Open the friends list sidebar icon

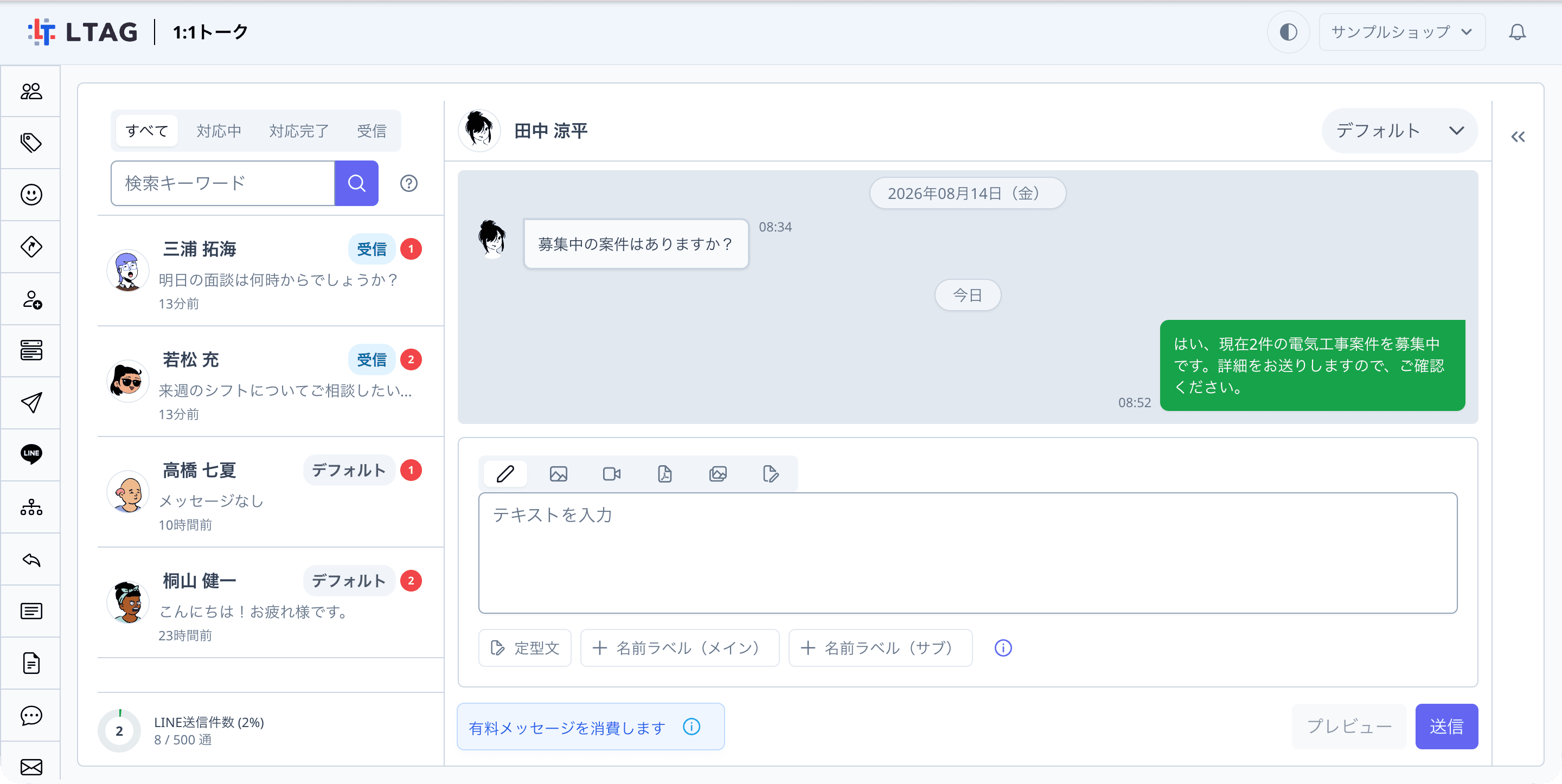(31, 91)
